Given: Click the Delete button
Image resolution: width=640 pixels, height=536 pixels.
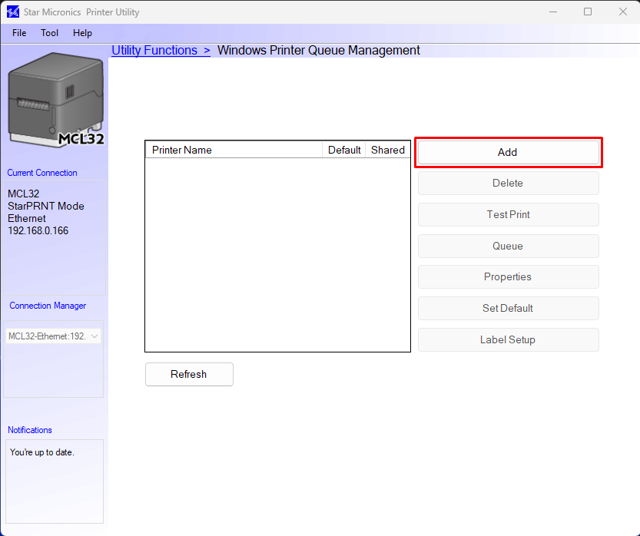Looking at the screenshot, I should 508,183.
